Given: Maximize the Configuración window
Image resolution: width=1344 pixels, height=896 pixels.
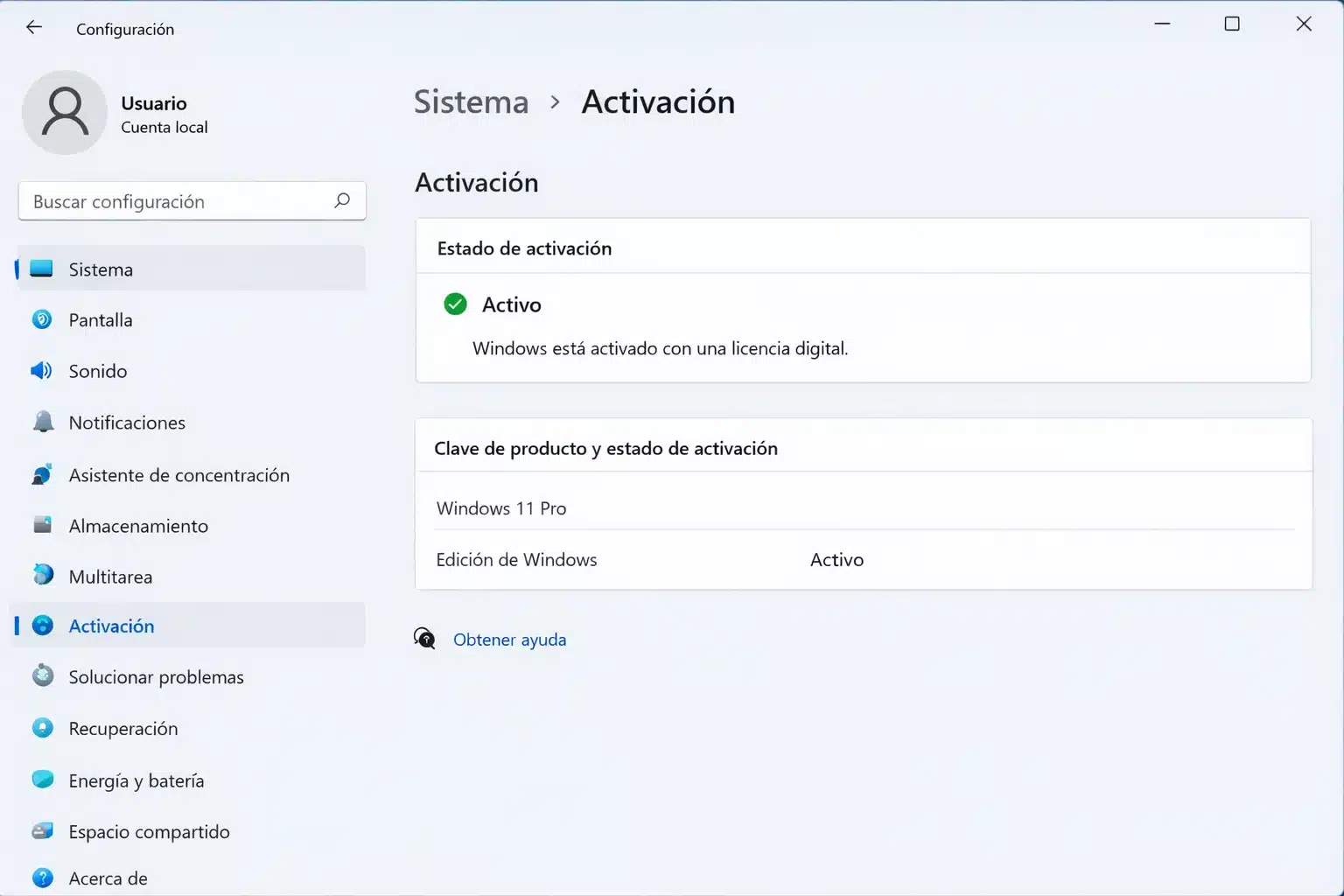Looking at the screenshot, I should (x=1232, y=24).
